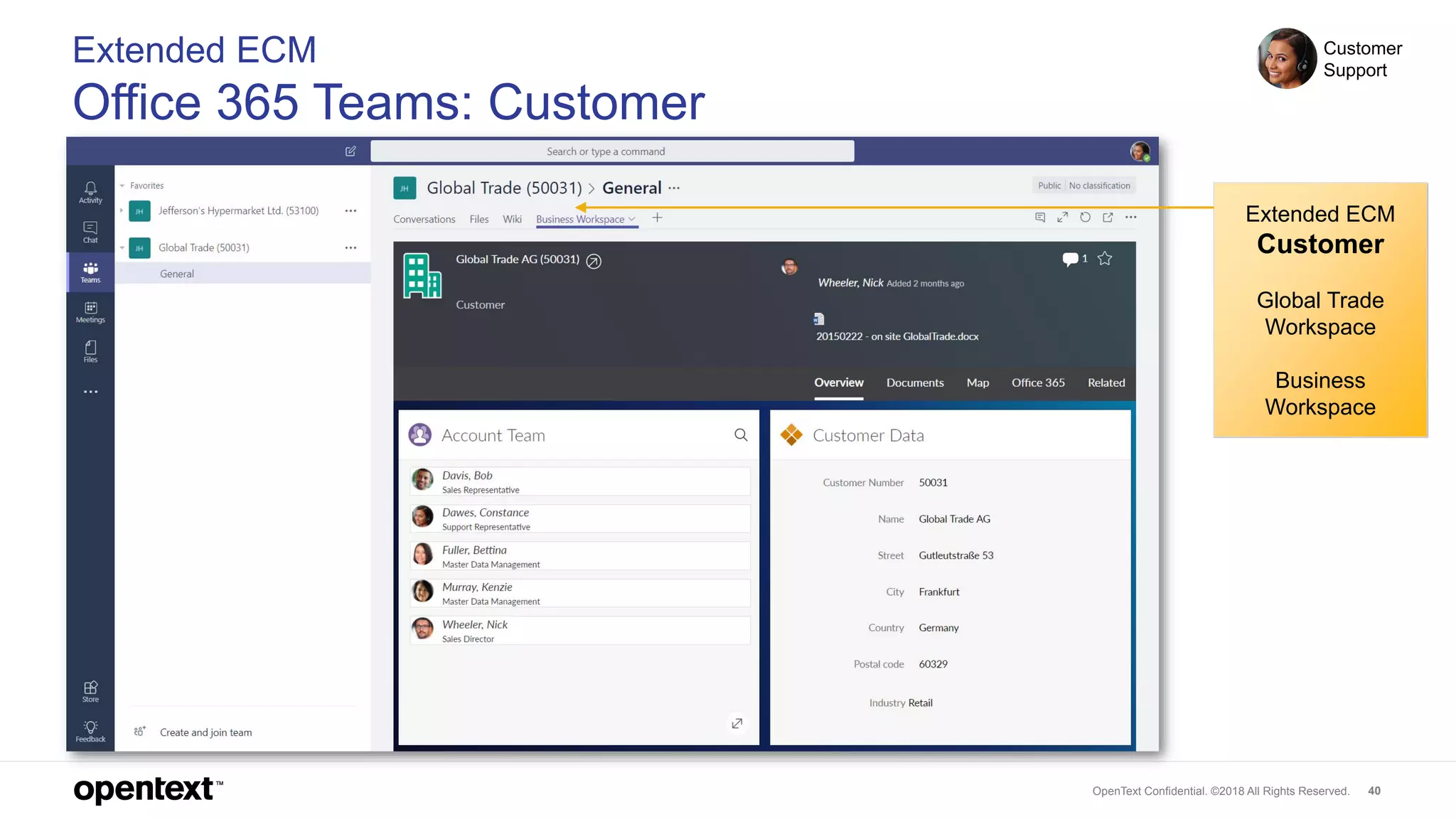Open the Activity bell icon

90,192
